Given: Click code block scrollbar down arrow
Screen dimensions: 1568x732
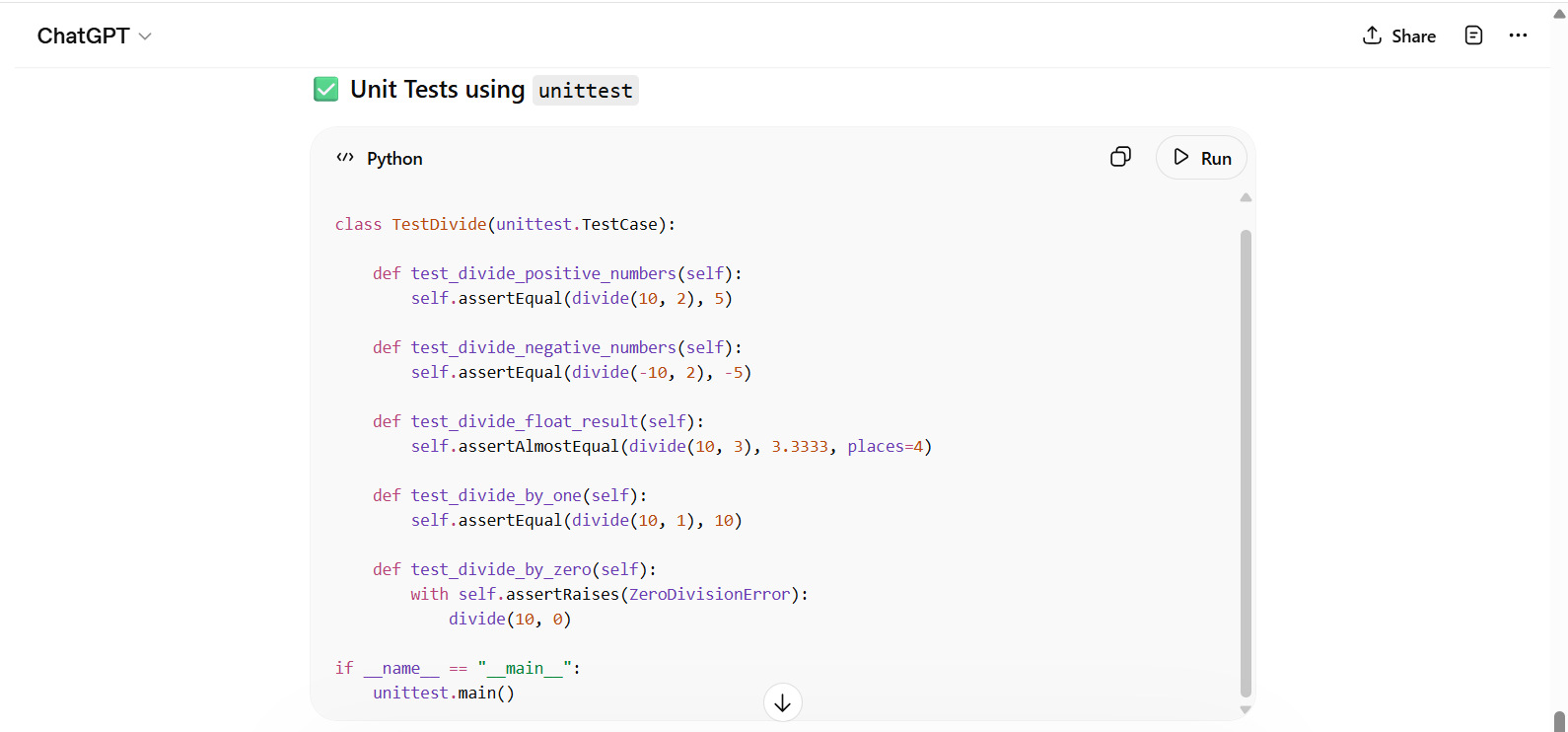Looking at the screenshot, I should tap(1246, 709).
